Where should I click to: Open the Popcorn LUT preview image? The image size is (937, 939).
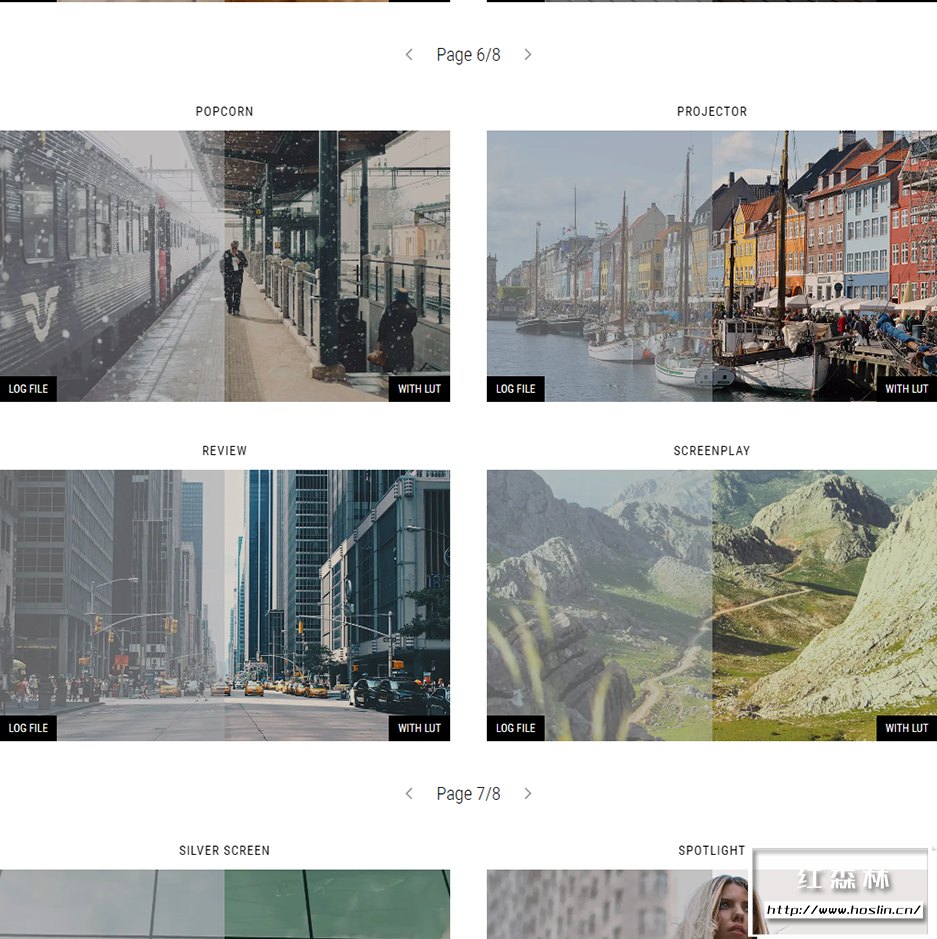click(225, 266)
